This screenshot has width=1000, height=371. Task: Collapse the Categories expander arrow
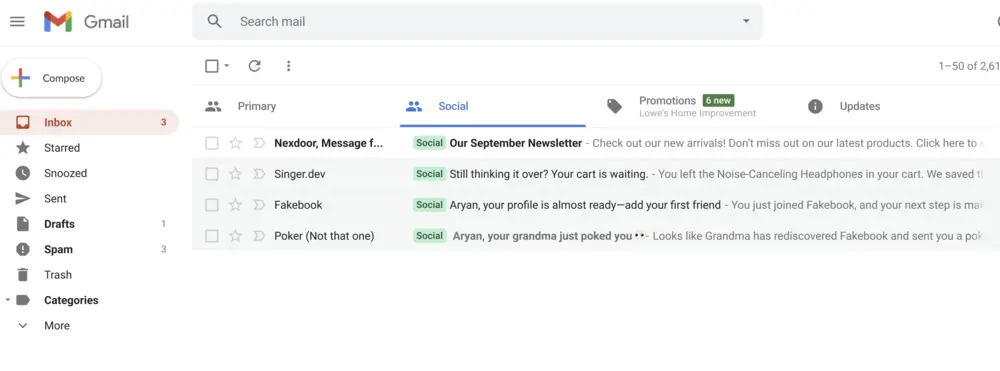click(x=7, y=300)
